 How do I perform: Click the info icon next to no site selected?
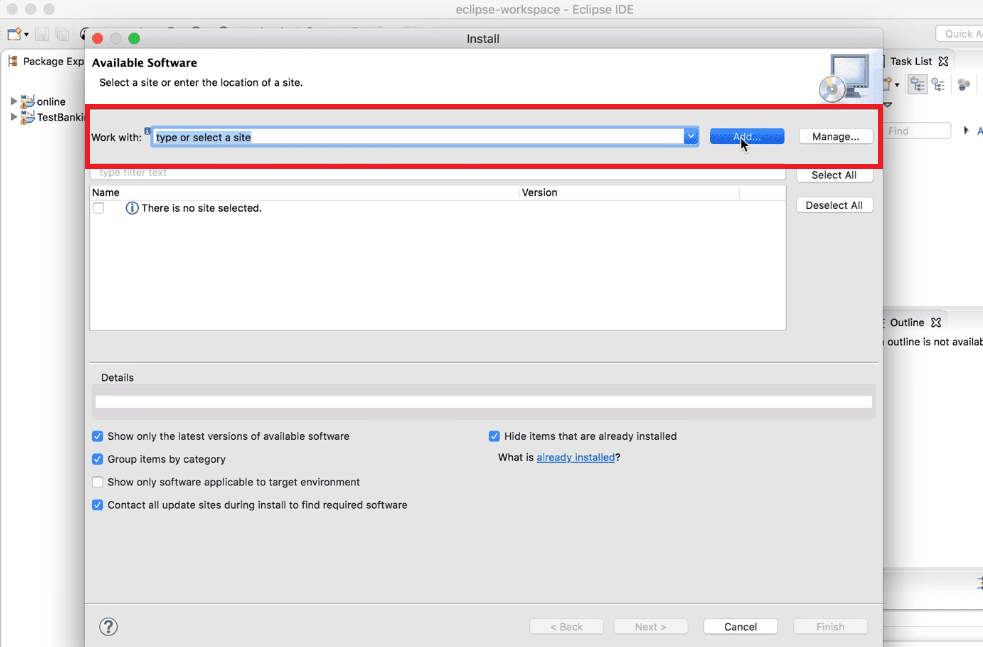[132, 208]
